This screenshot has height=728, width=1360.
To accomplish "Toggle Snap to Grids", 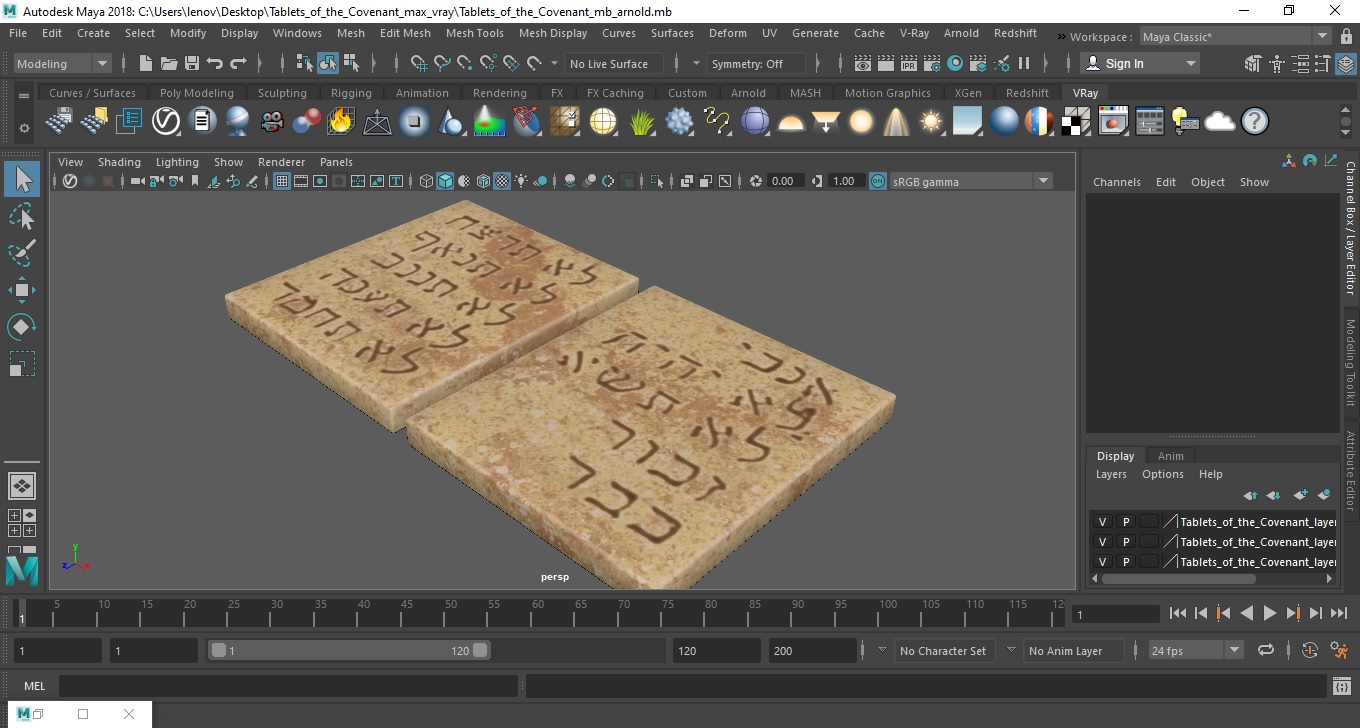I will (x=420, y=63).
